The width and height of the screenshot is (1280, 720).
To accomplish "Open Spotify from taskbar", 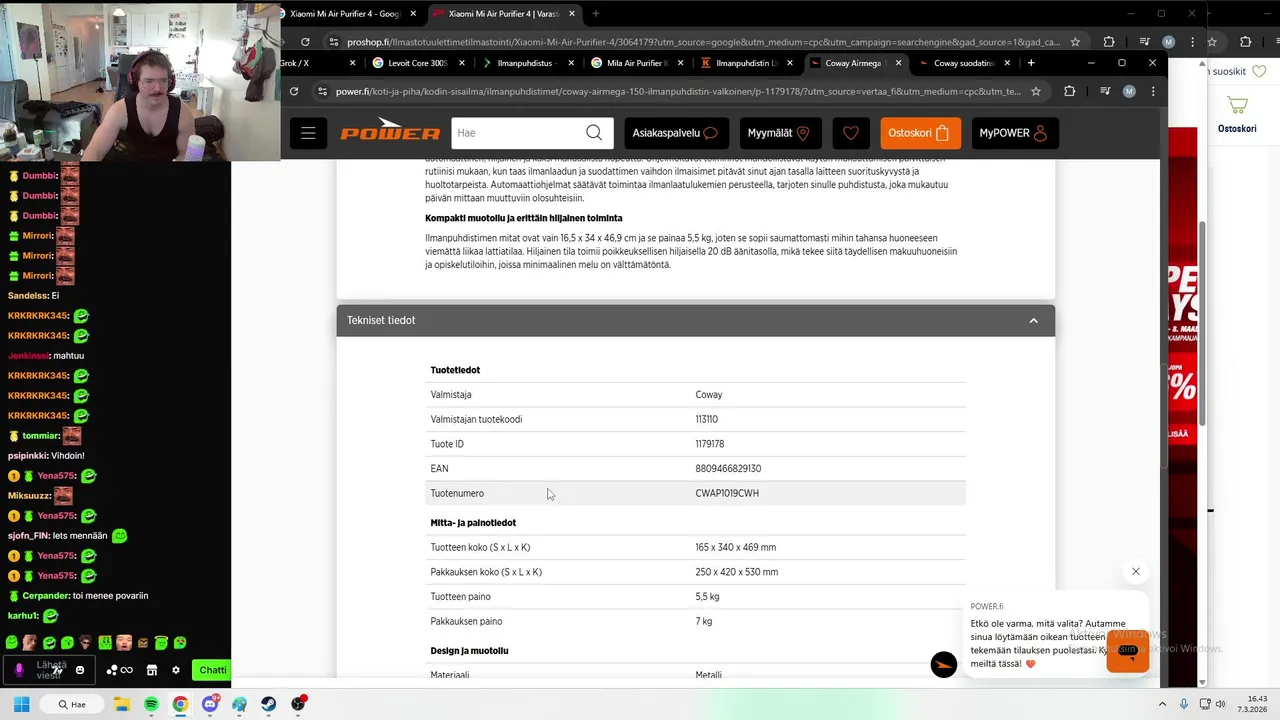I will pos(151,704).
